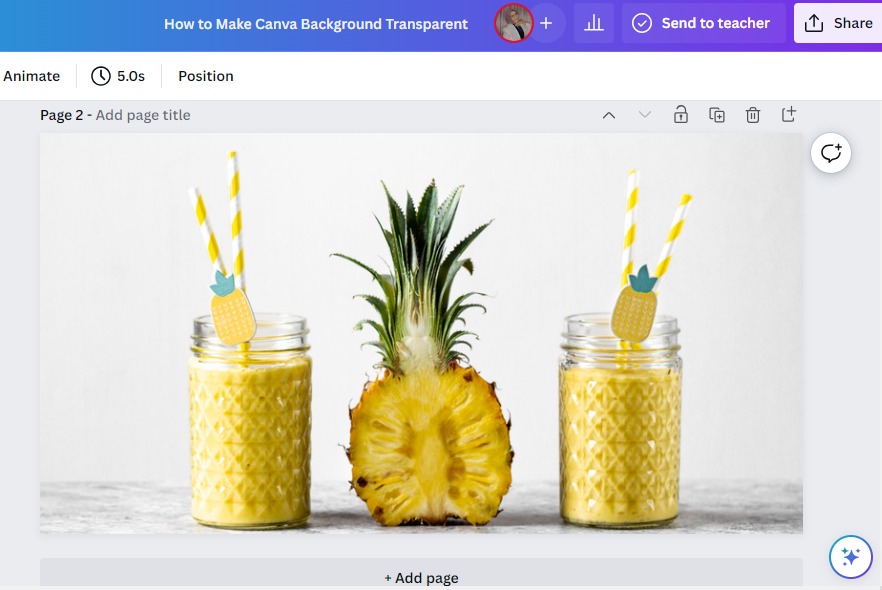Duplicate Page 2 with the copy icon
The width and height of the screenshot is (882, 590).
pos(716,114)
